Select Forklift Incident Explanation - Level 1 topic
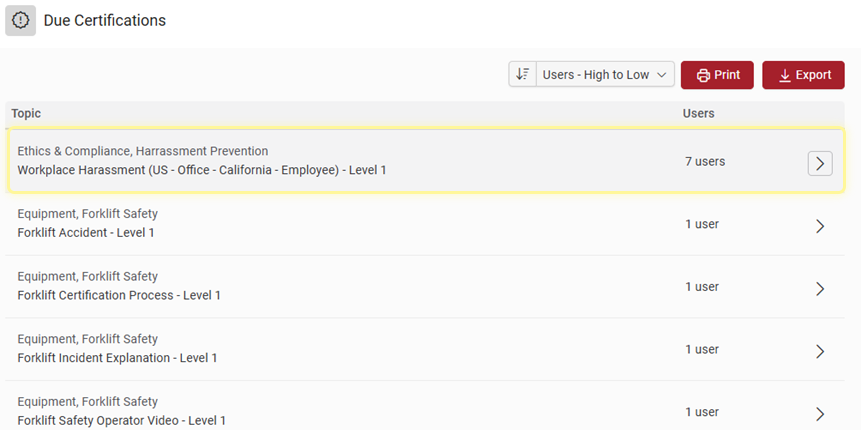861x430 pixels. (x=117, y=358)
